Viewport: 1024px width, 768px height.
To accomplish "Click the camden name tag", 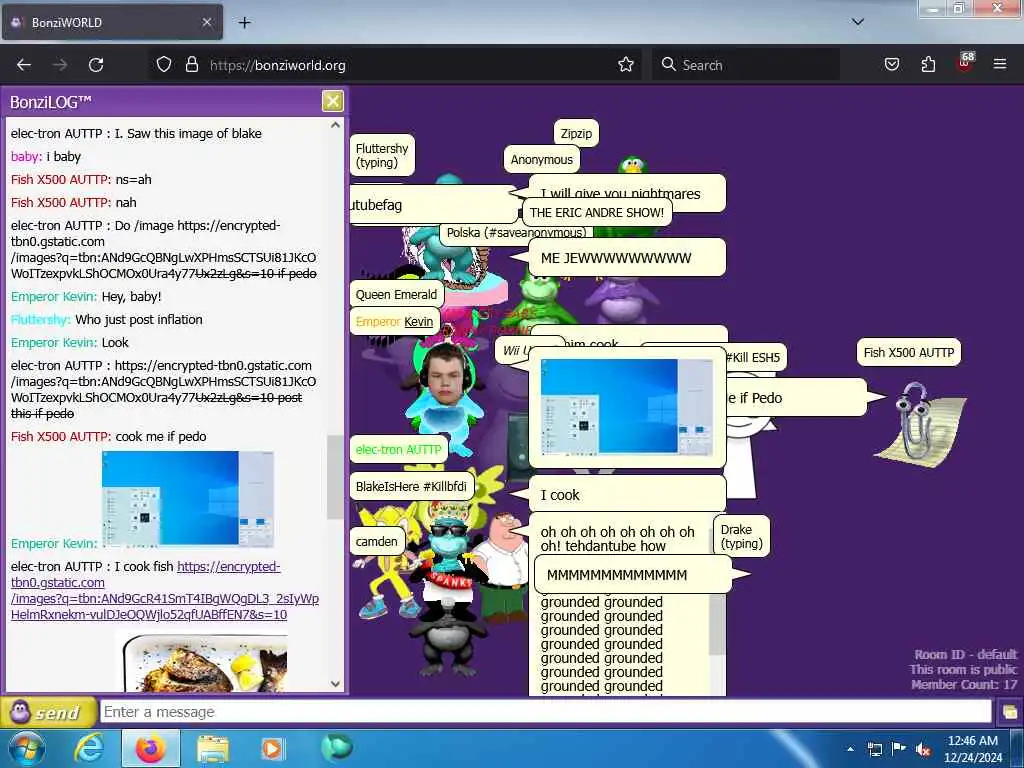I will (377, 541).
